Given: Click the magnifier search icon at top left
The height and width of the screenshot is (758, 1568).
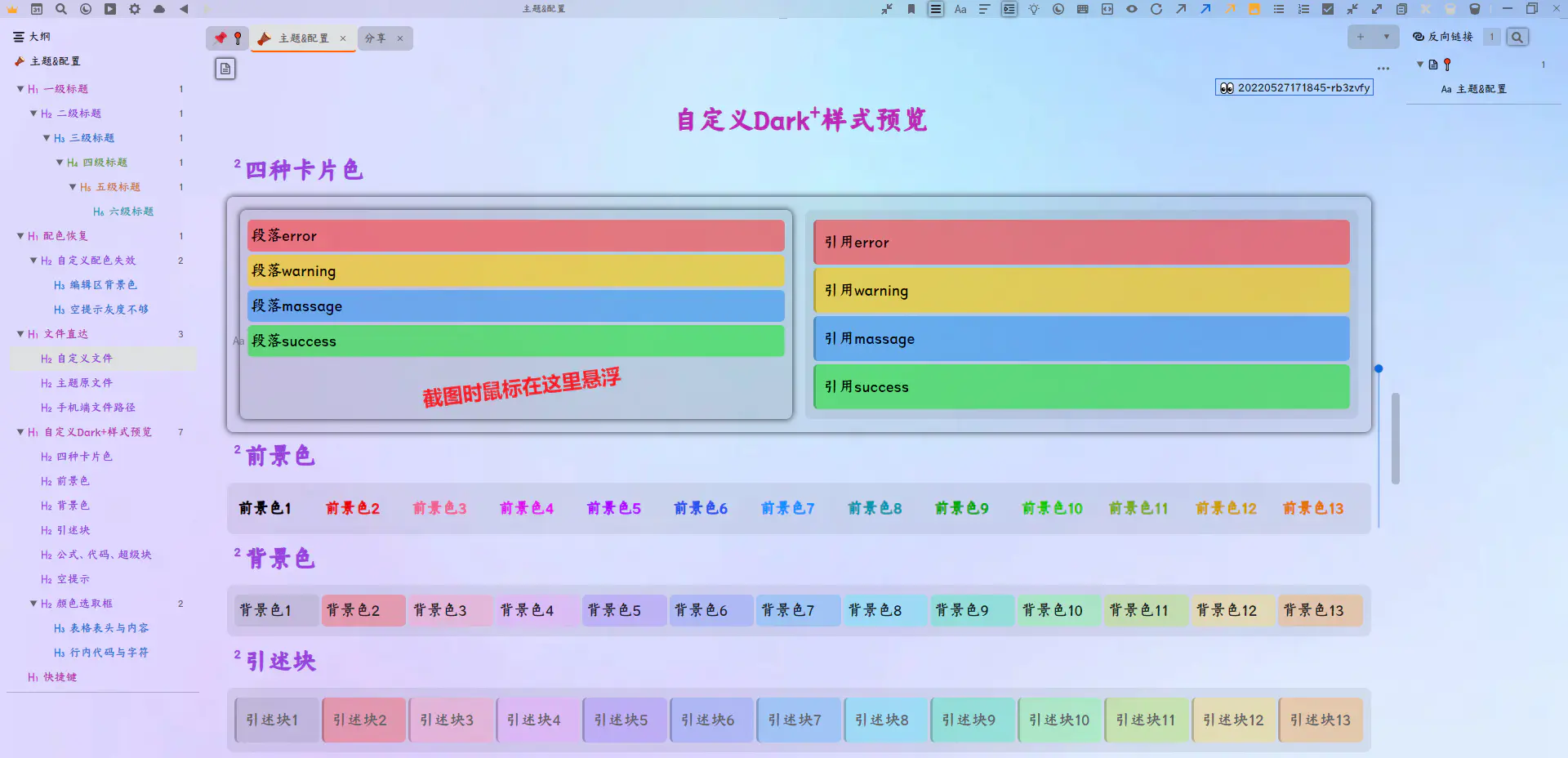Looking at the screenshot, I should point(61,9).
